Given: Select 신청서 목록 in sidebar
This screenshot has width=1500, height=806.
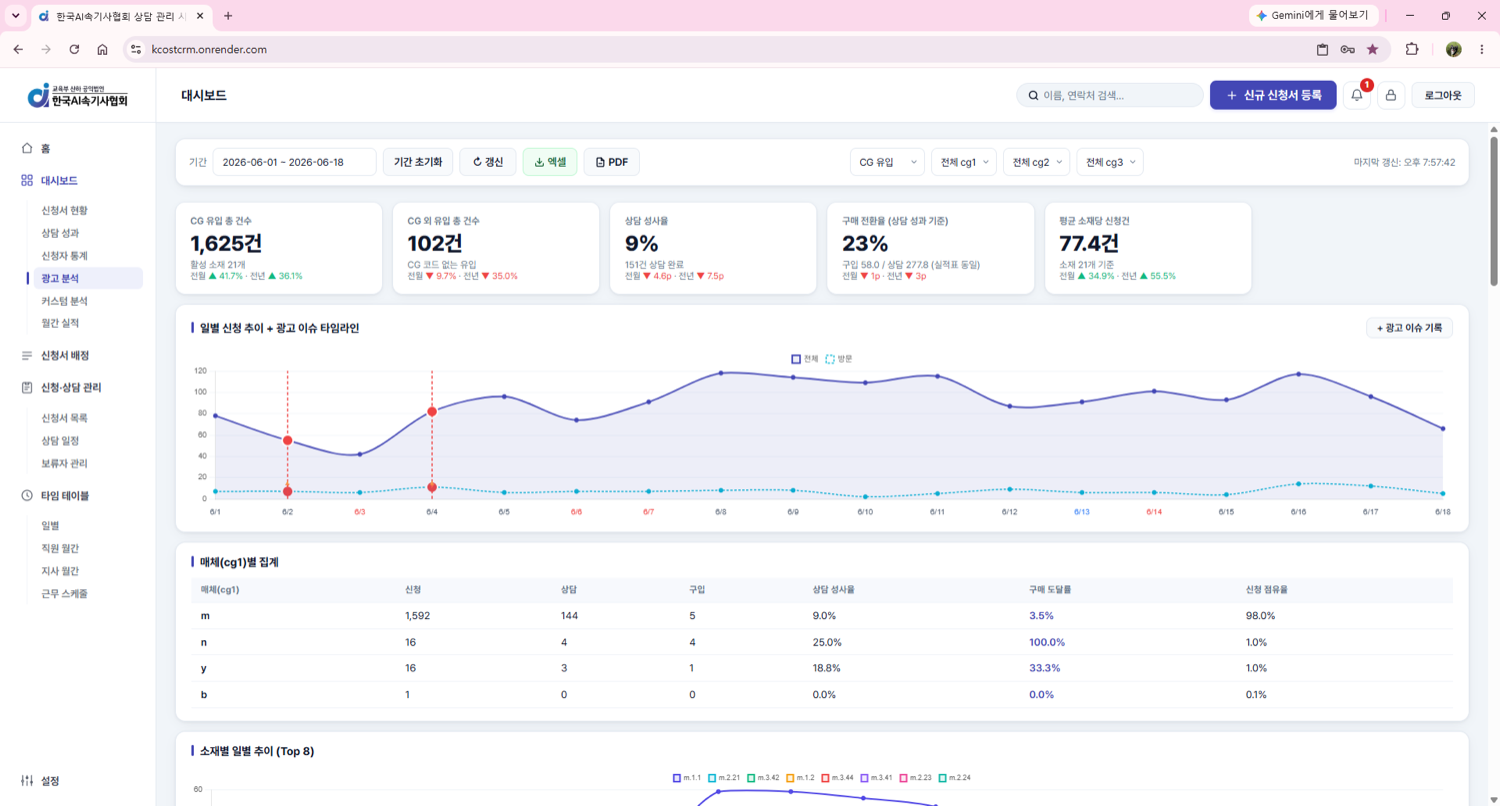Looking at the screenshot, I should coord(64,418).
